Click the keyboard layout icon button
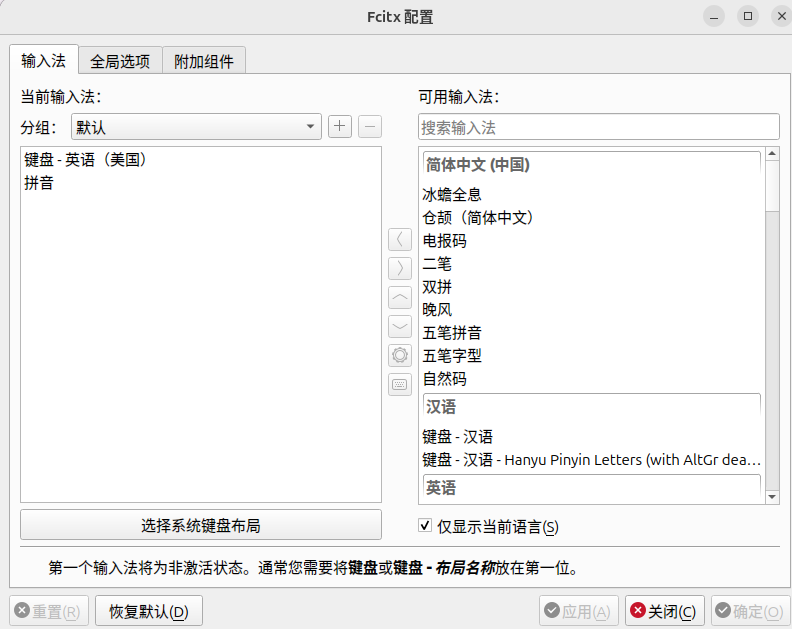 point(400,384)
